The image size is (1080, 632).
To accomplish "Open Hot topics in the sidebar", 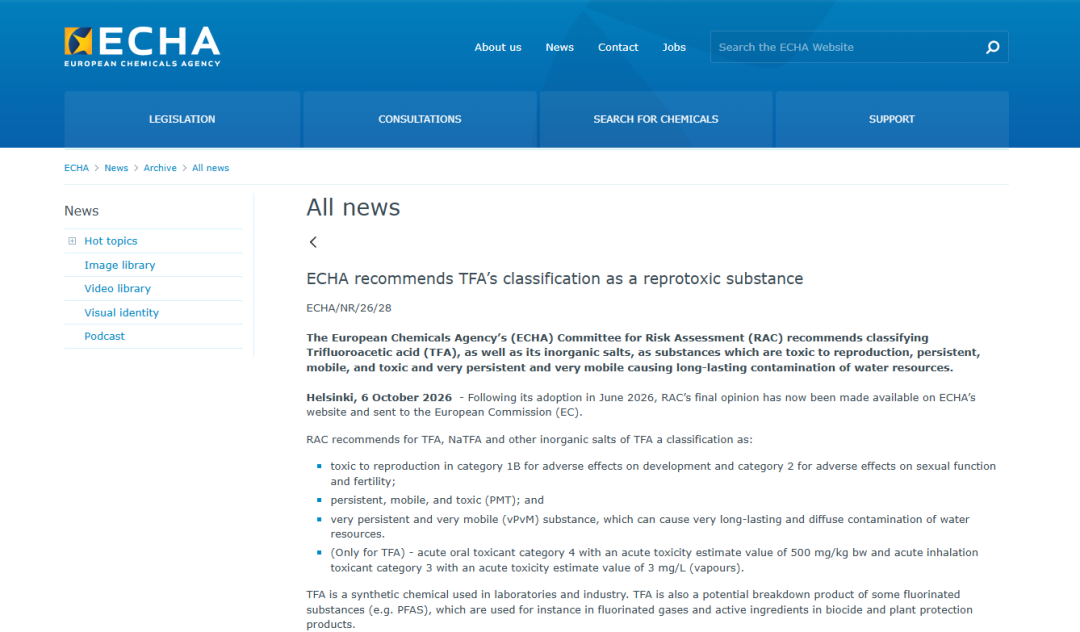I will 111,241.
